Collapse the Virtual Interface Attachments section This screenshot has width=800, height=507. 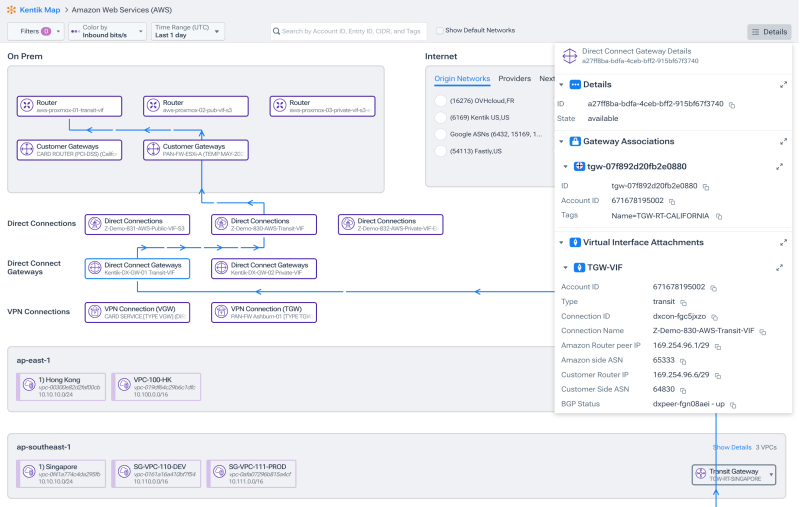(561, 242)
